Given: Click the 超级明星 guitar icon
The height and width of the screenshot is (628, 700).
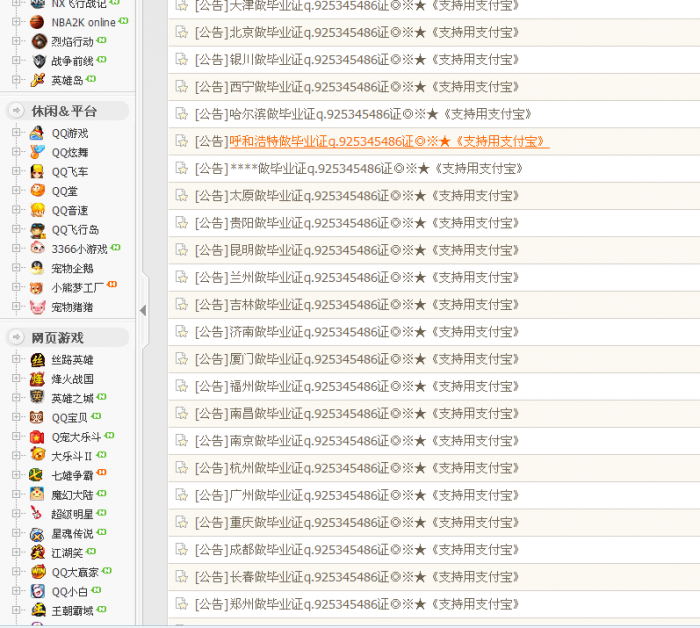Looking at the screenshot, I should (x=37, y=514).
